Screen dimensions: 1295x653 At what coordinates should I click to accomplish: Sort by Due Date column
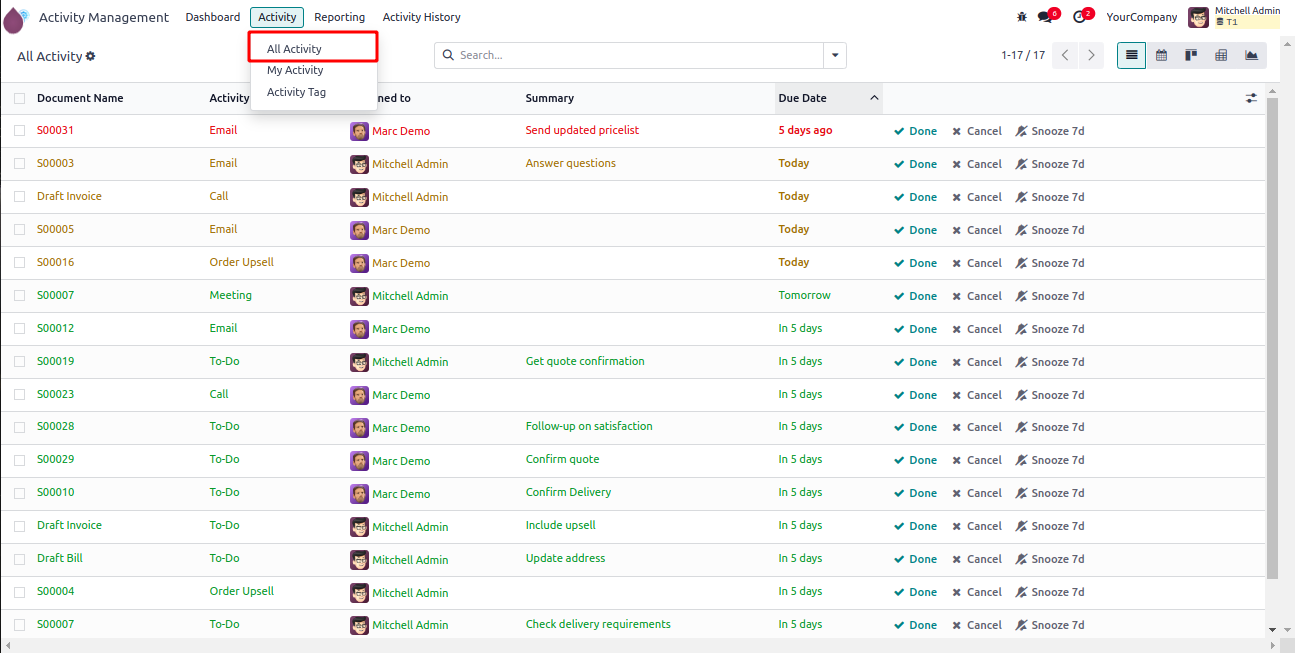click(829, 98)
